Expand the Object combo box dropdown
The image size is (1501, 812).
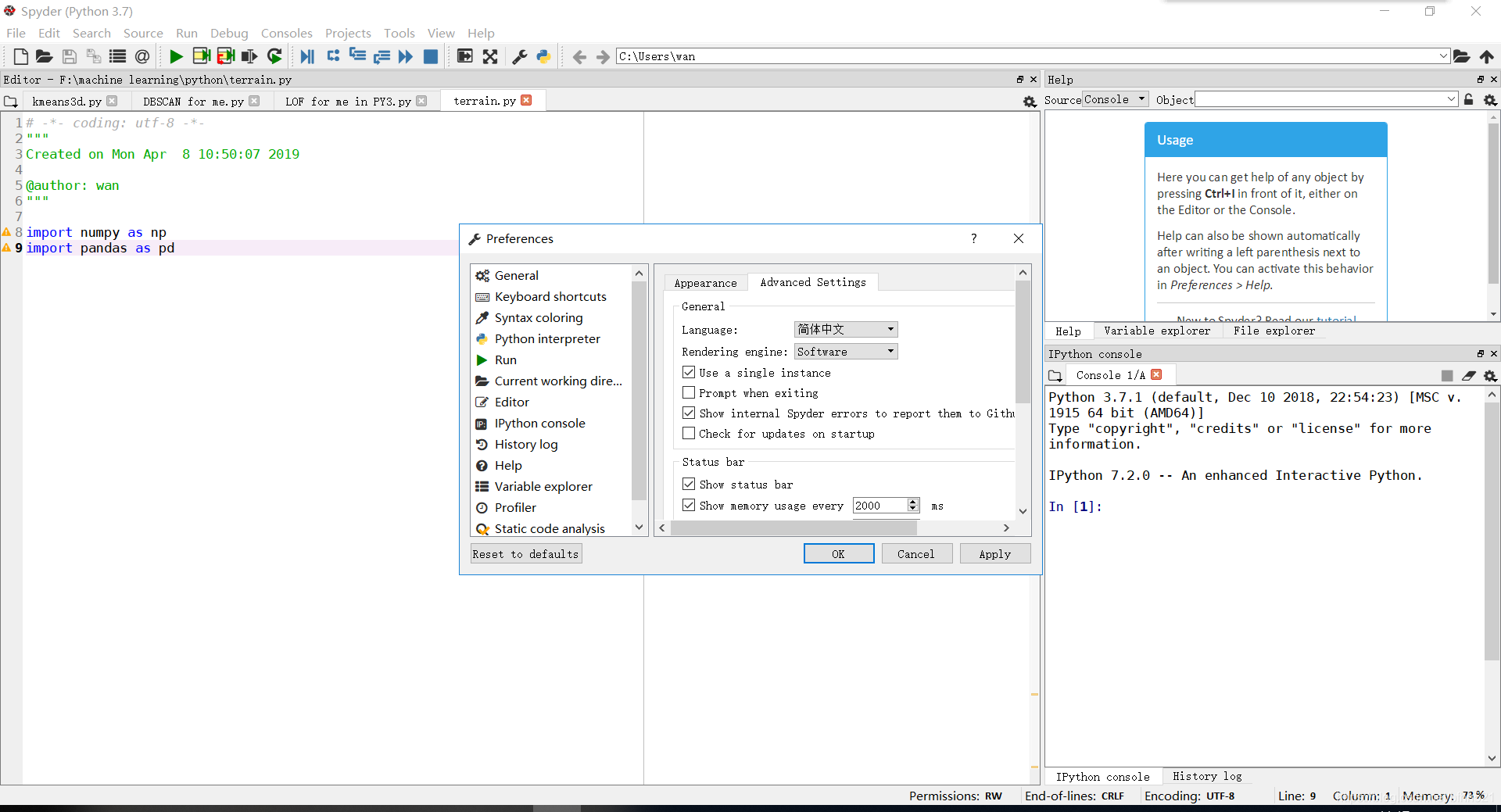1451,99
